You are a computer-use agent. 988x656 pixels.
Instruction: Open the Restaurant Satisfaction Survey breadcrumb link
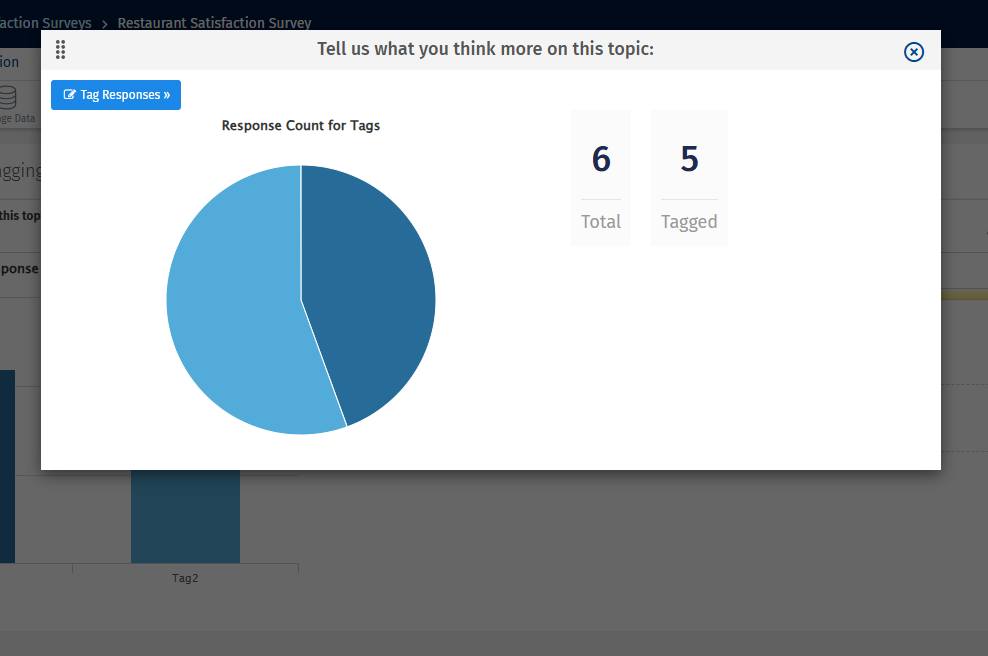[214, 23]
